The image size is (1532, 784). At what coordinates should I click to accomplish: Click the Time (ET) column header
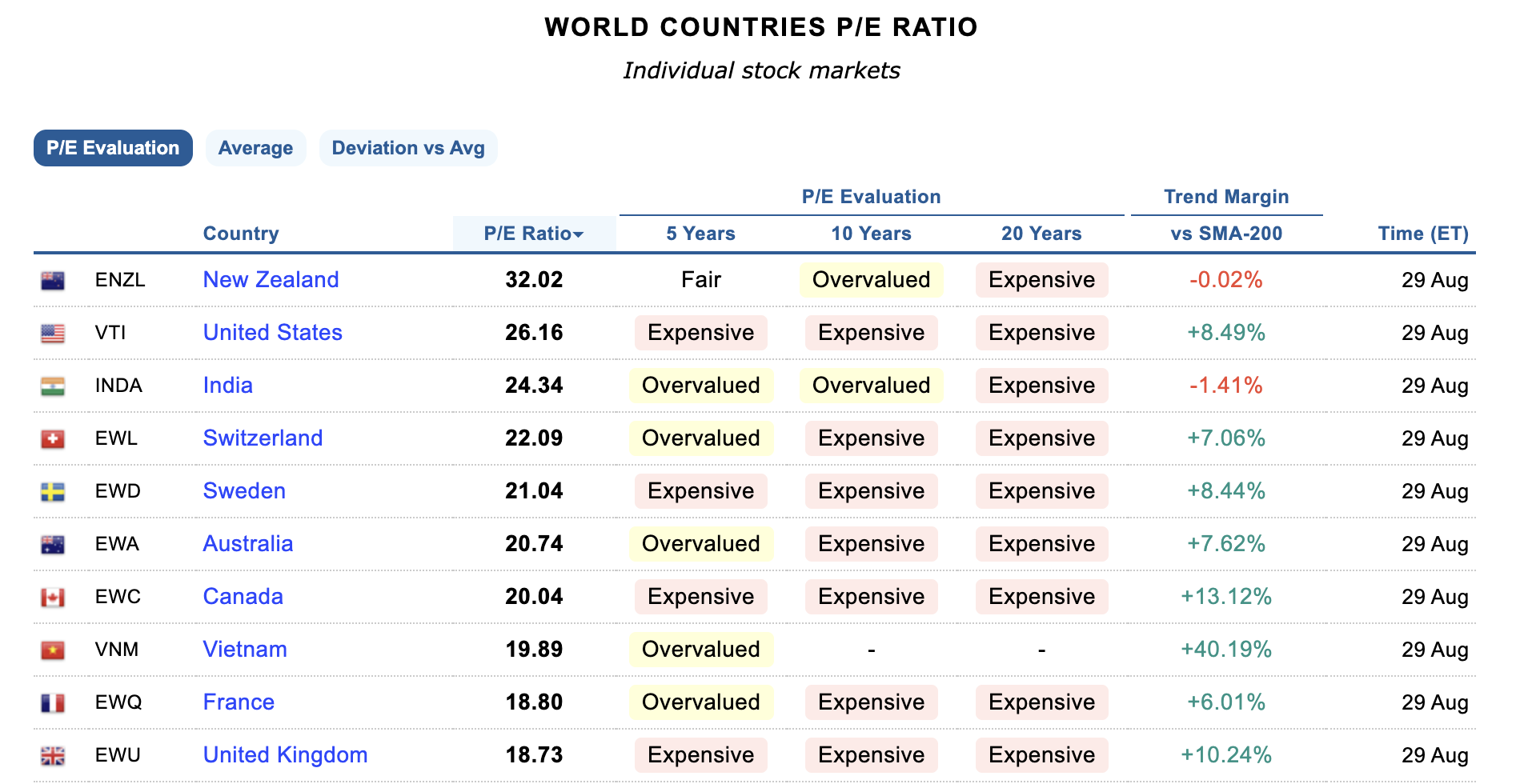click(1422, 234)
